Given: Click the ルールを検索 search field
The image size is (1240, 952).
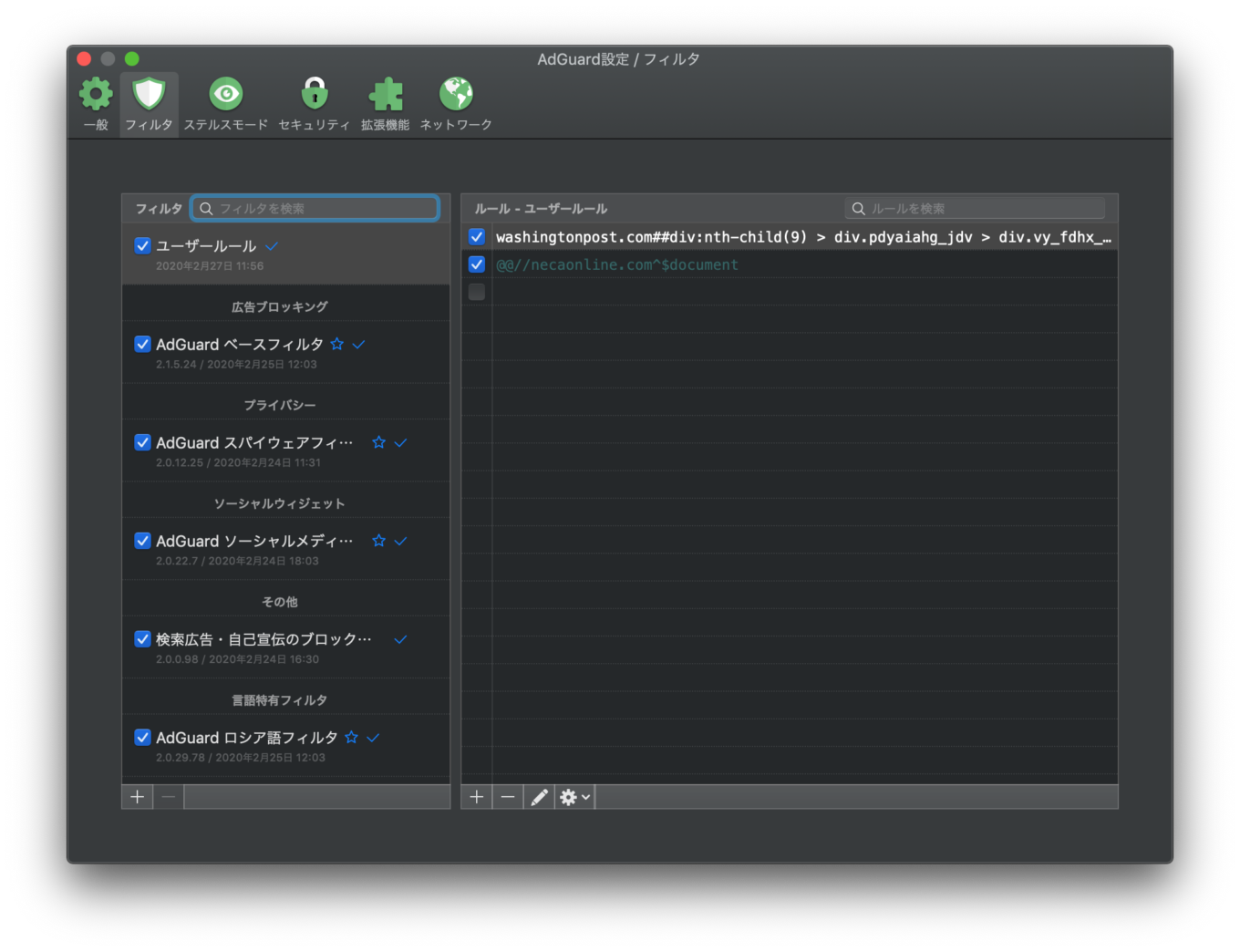Looking at the screenshot, I should point(975,209).
